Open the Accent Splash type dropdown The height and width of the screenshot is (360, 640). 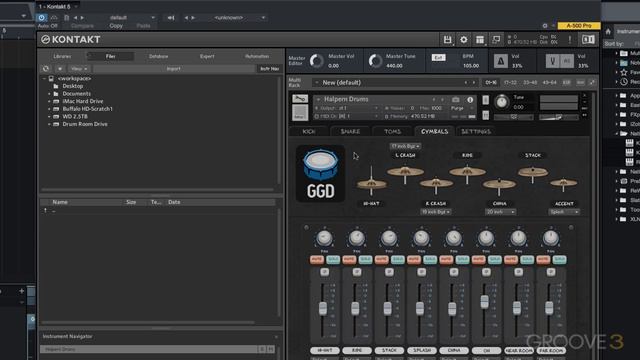click(564, 212)
